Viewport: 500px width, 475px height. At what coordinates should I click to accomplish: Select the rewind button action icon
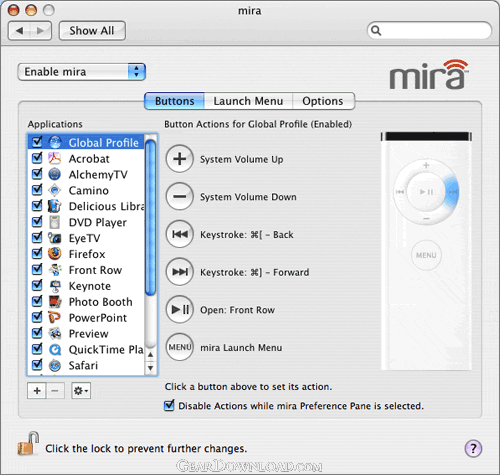[180, 234]
